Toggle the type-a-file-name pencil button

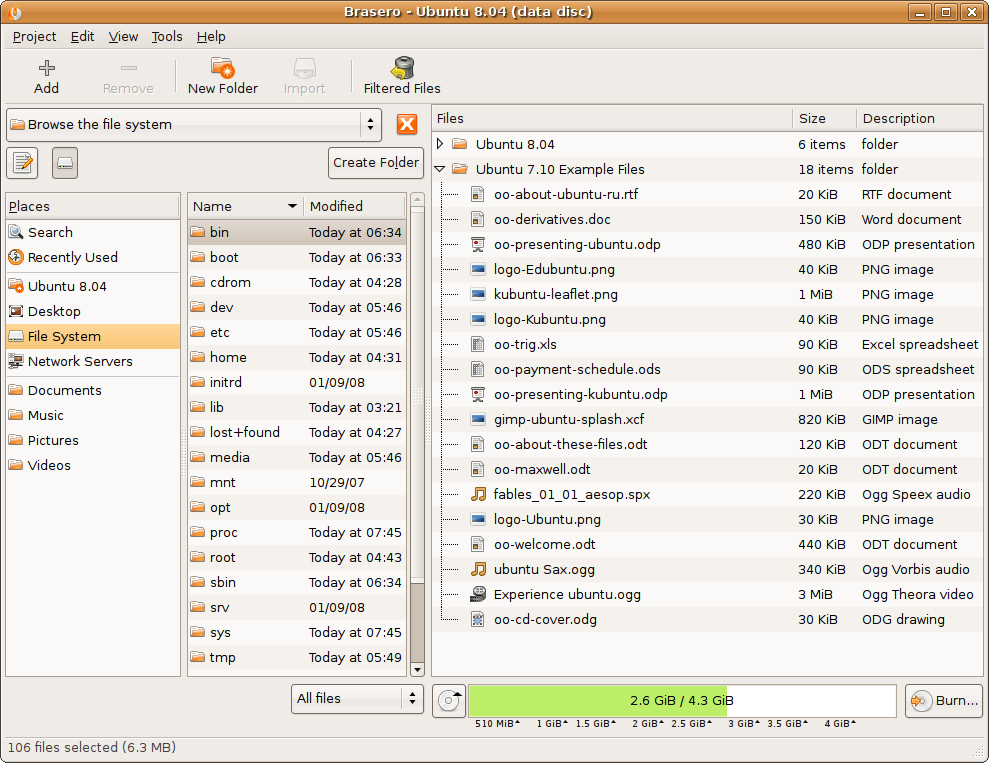pyautogui.click(x=22, y=162)
